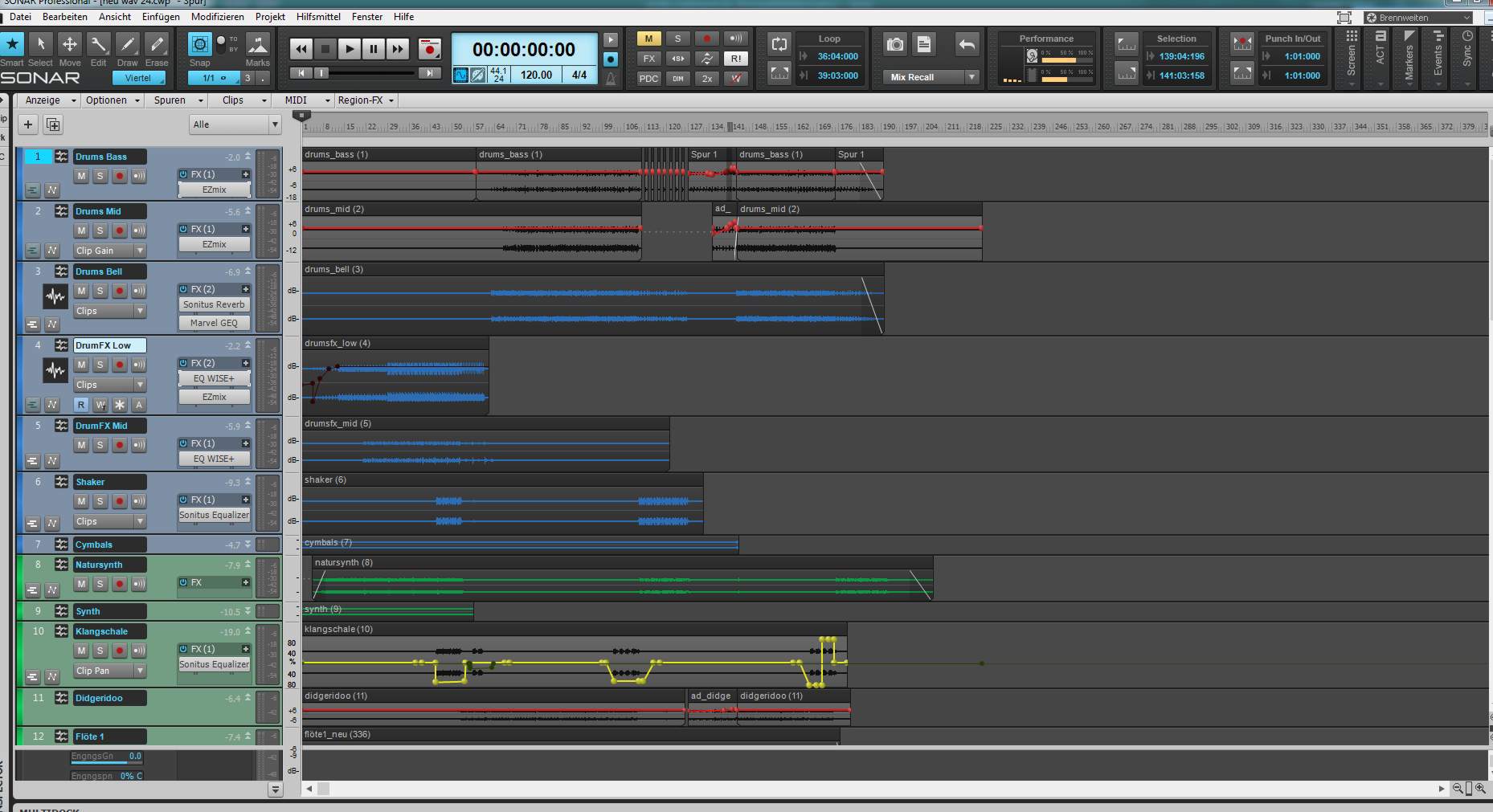The width and height of the screenshot is (1493, 812).
Task: Click the undo arrow icon
Action: (x=967, y=45)
